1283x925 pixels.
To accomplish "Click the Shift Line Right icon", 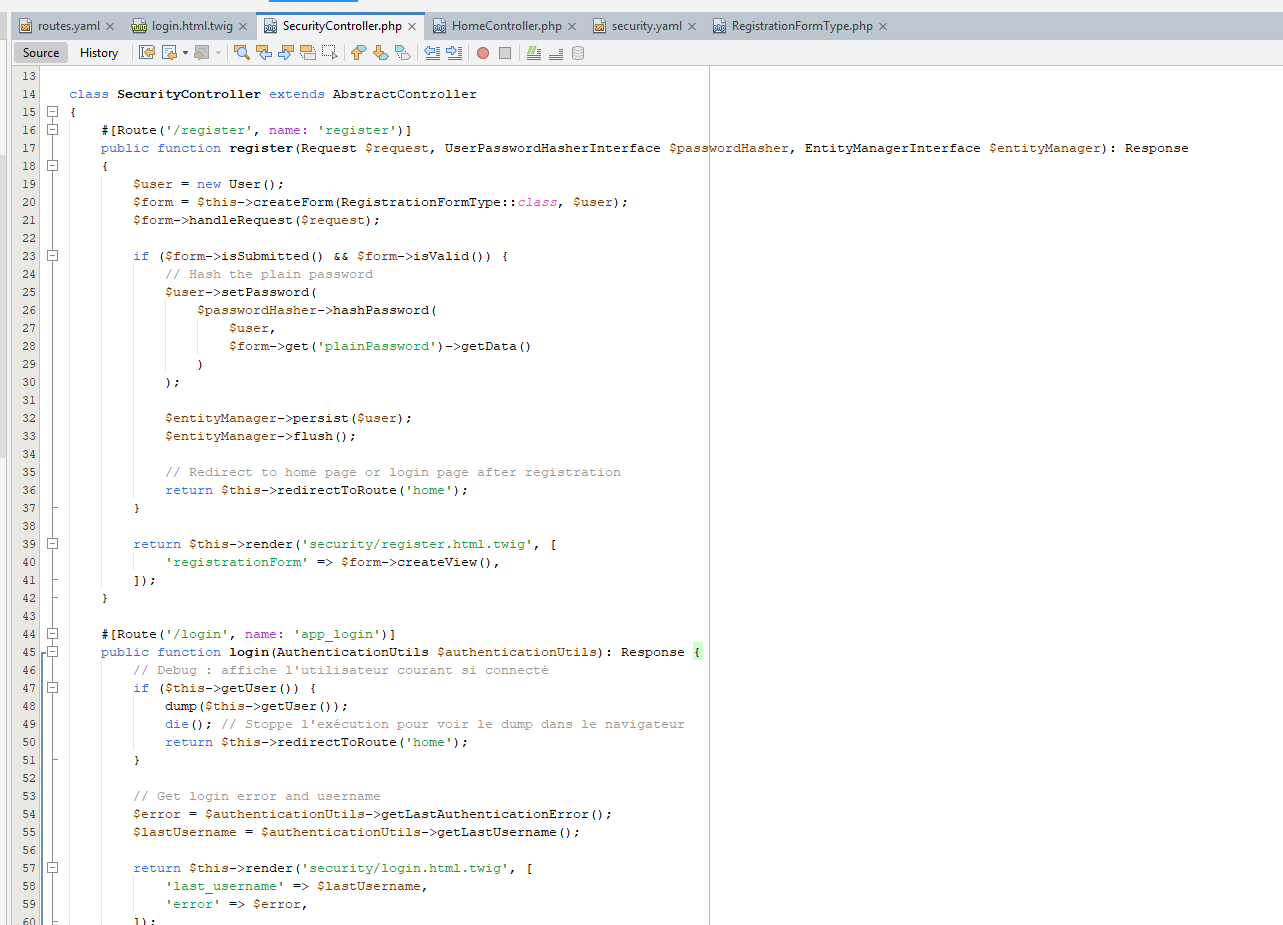I will click(454, 53).
